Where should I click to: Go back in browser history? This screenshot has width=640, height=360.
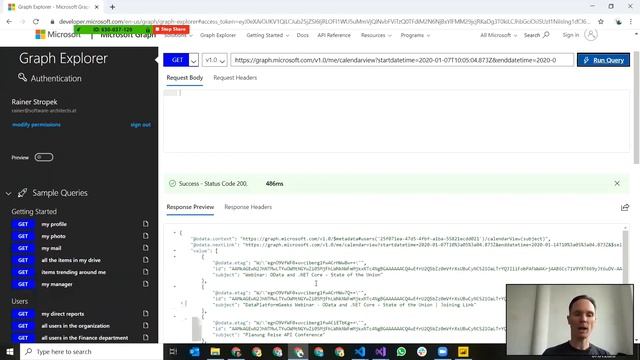click(9, 21)
